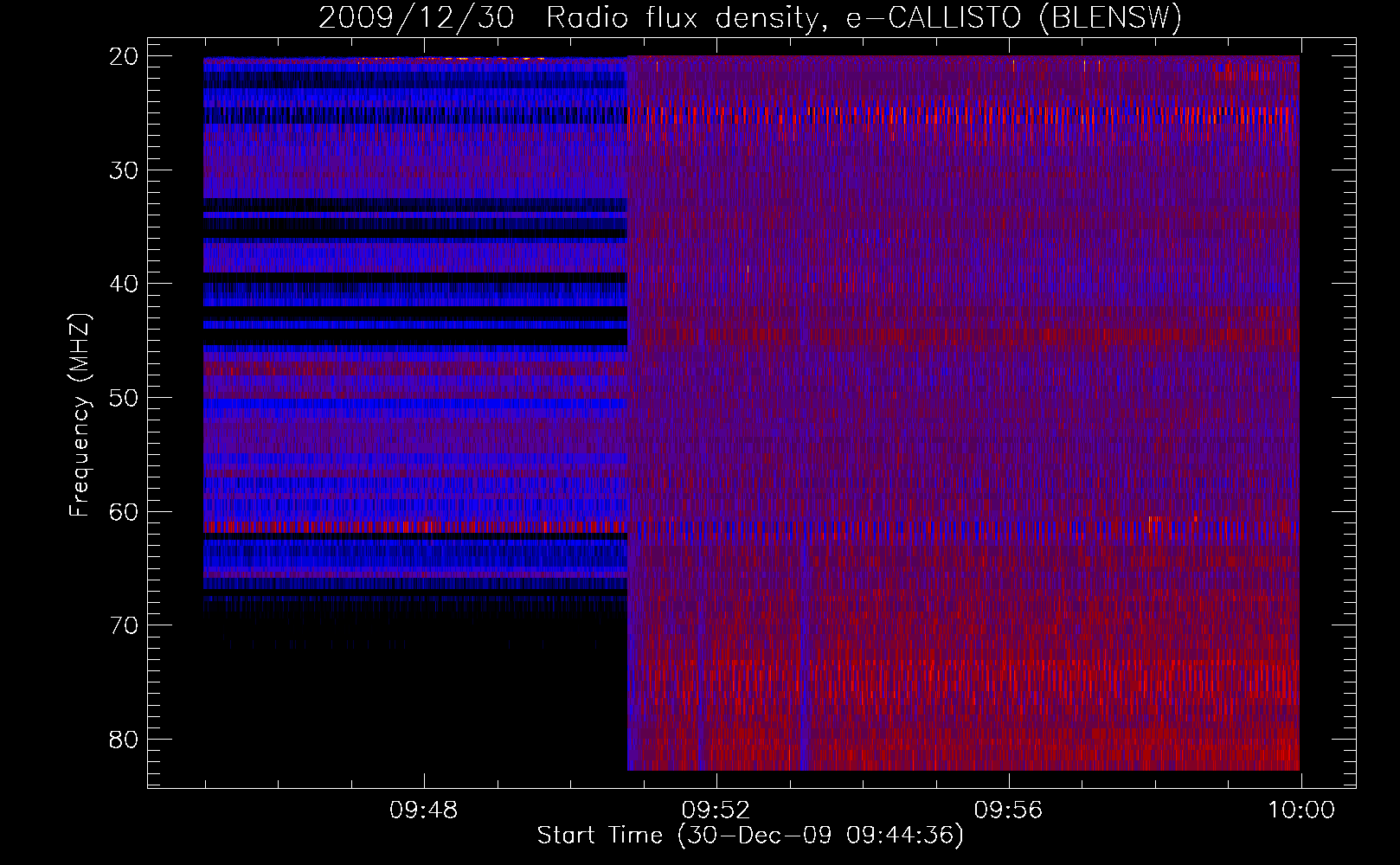This screenshot has height=865, width=1400.
Task: Click the 60 frequency tick label
Action: tap(124, 512)
